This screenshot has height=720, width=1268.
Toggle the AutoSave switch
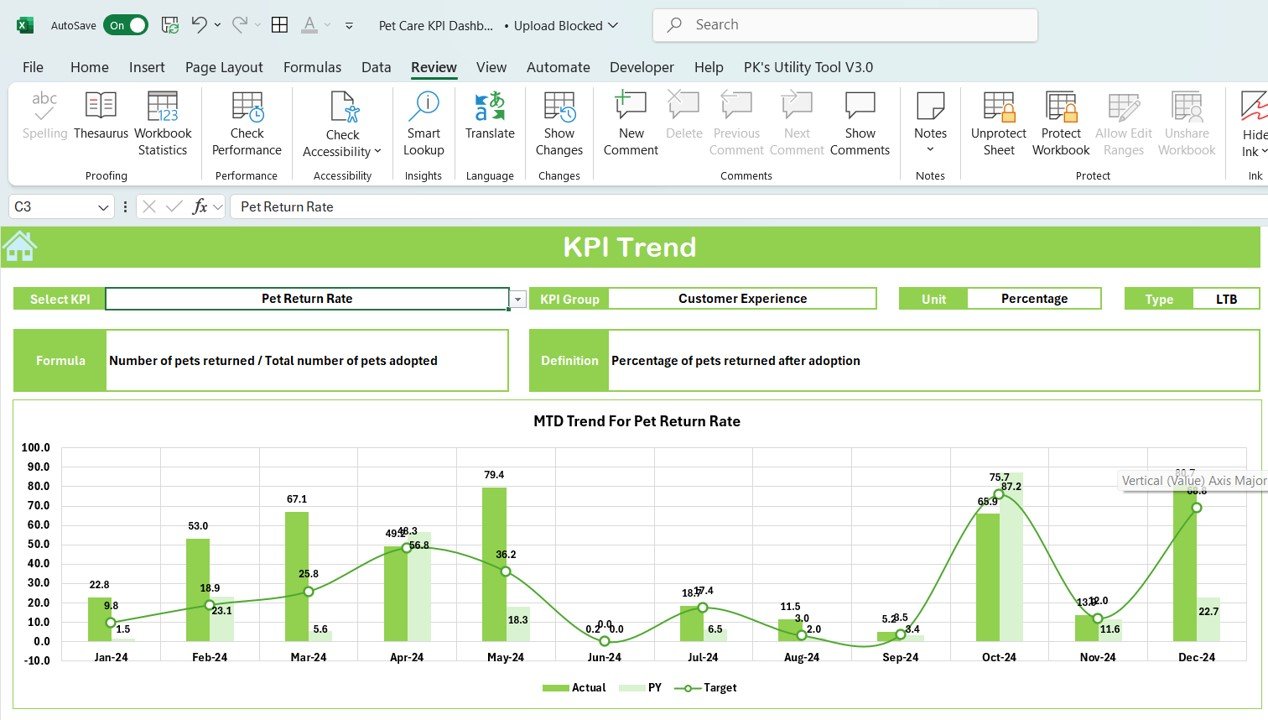[x=125, y=25]
